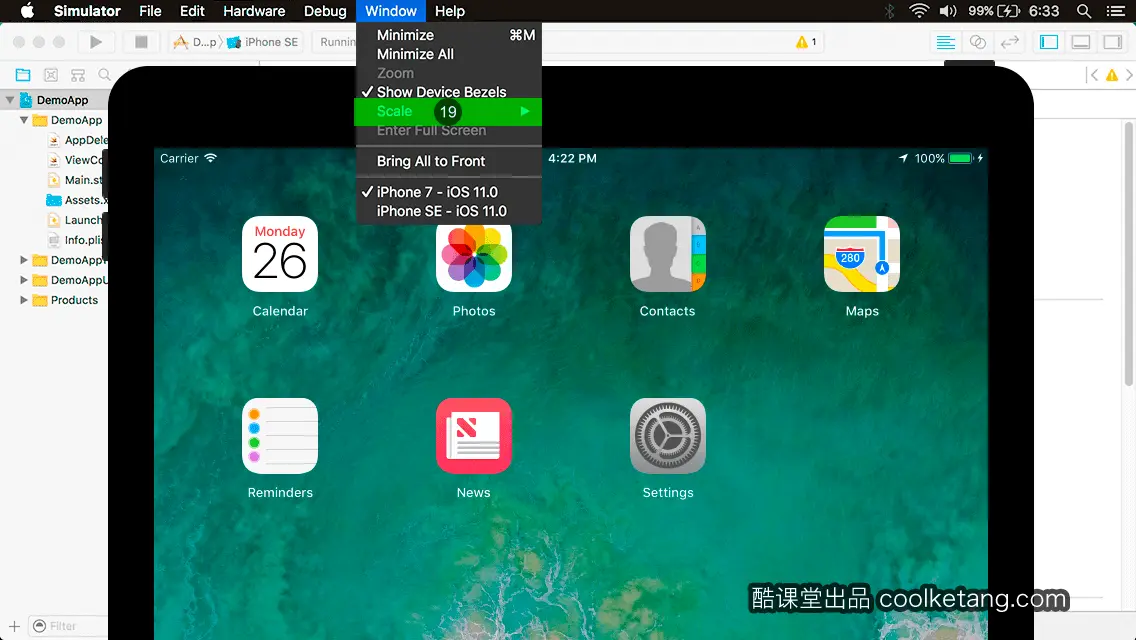Choose the DemoApp scheme in toolbar
1136x640 pixels.
195,42
